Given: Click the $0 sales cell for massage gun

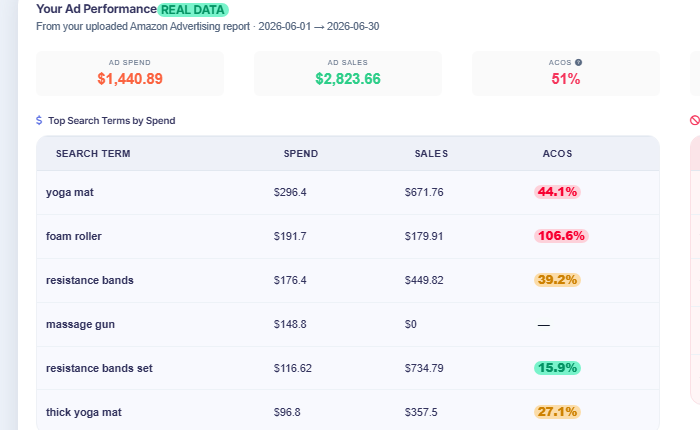Looking at the screenshot, I should (411, 324).
